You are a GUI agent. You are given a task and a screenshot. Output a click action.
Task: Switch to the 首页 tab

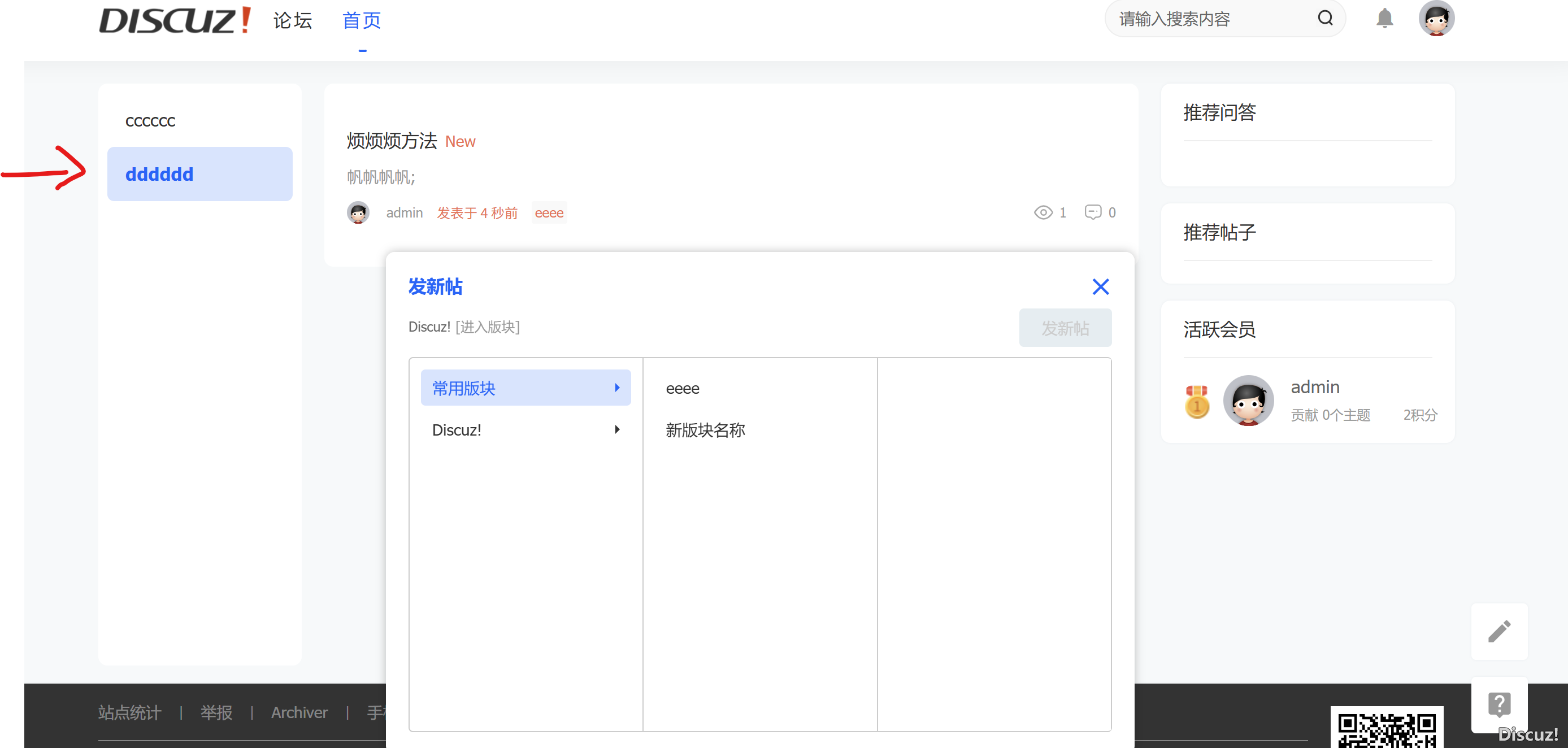361,20
